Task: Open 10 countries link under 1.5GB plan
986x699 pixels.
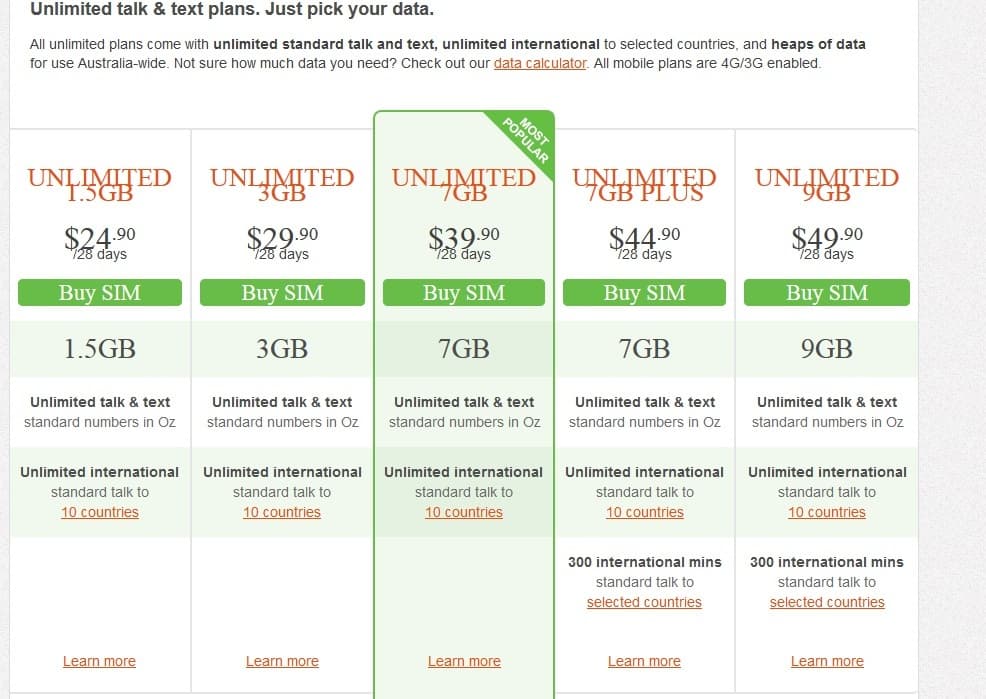Action: point(100,512)
